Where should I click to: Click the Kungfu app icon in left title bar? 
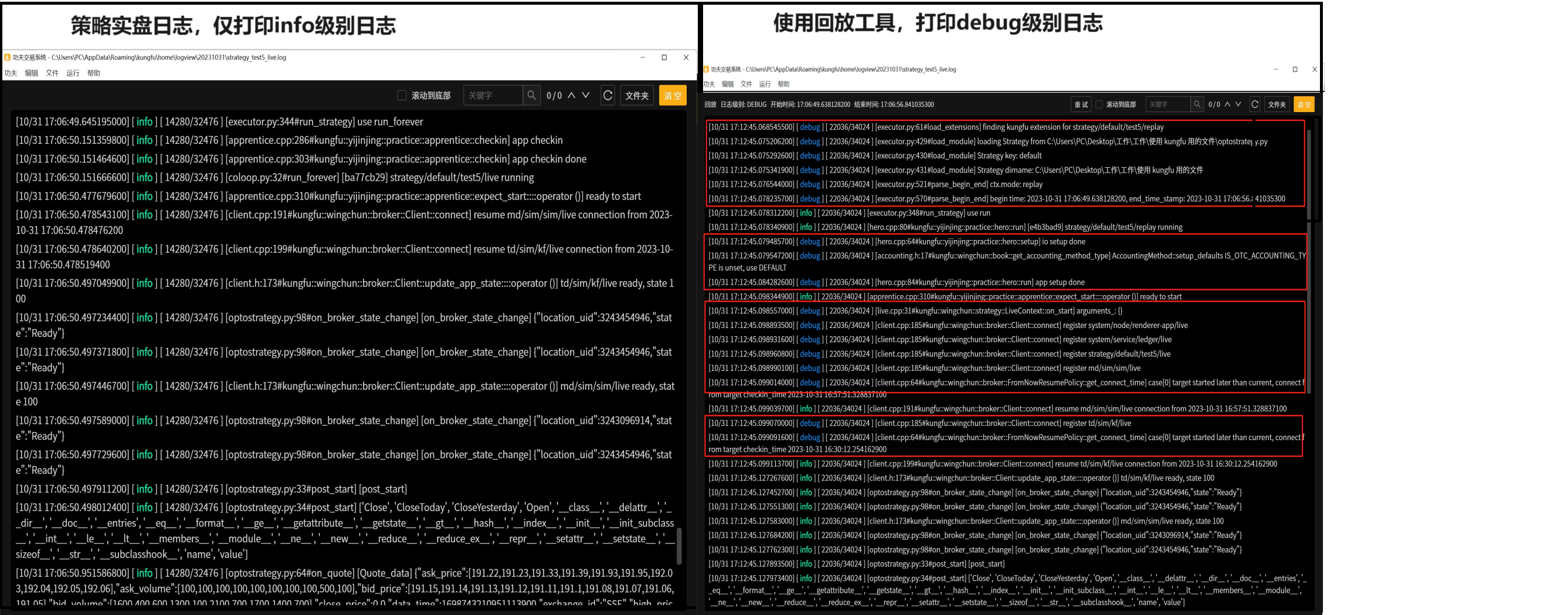tap(7, 58)
